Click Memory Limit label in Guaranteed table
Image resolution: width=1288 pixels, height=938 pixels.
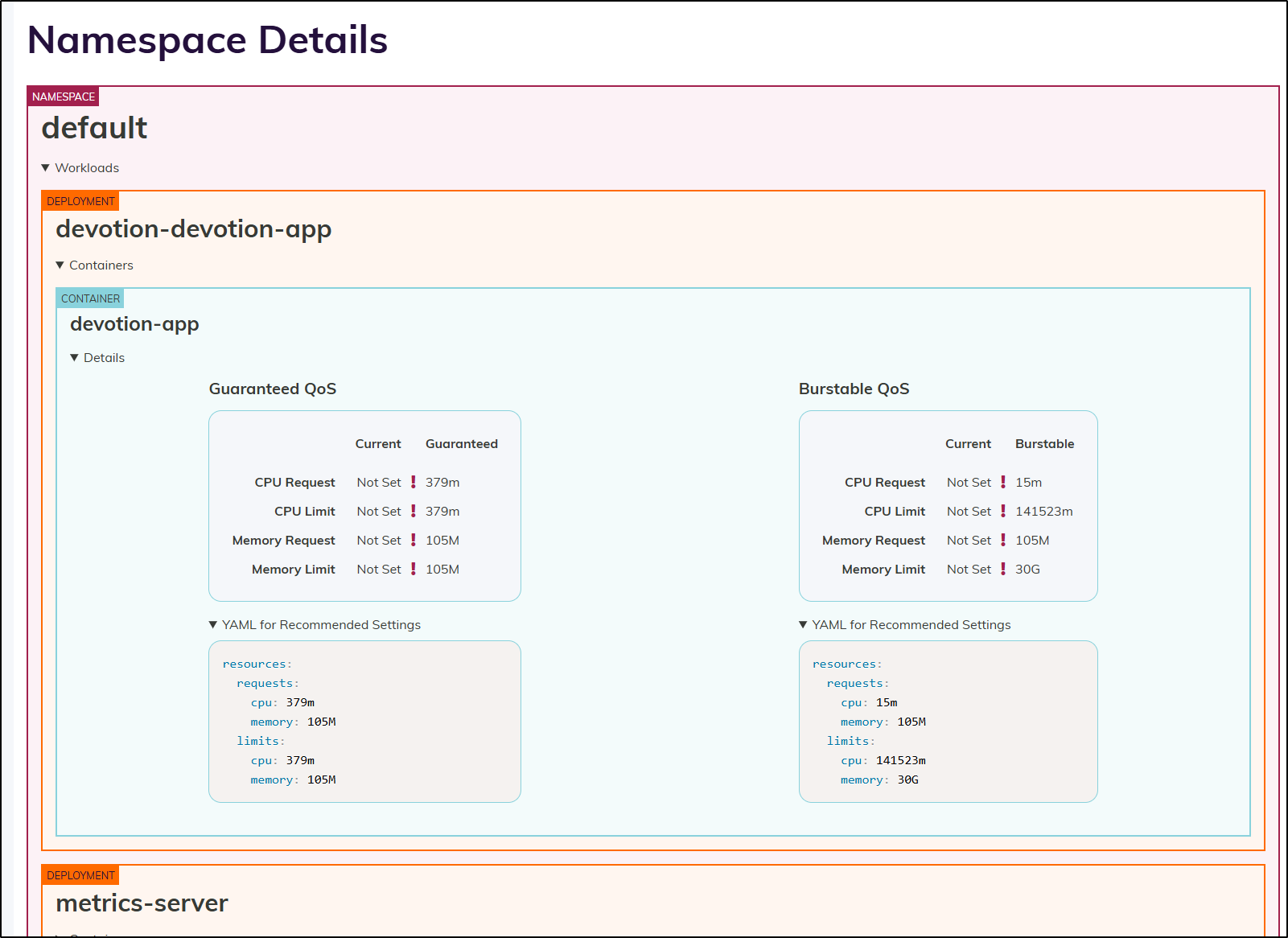[294, 569]
